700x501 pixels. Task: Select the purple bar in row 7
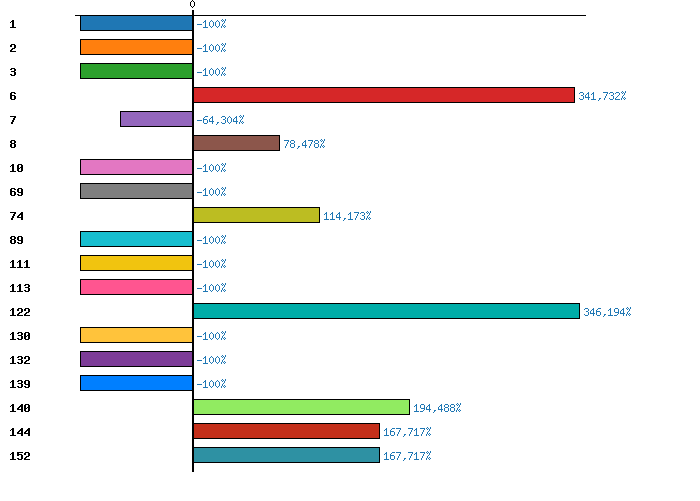[x=156, y=119]
